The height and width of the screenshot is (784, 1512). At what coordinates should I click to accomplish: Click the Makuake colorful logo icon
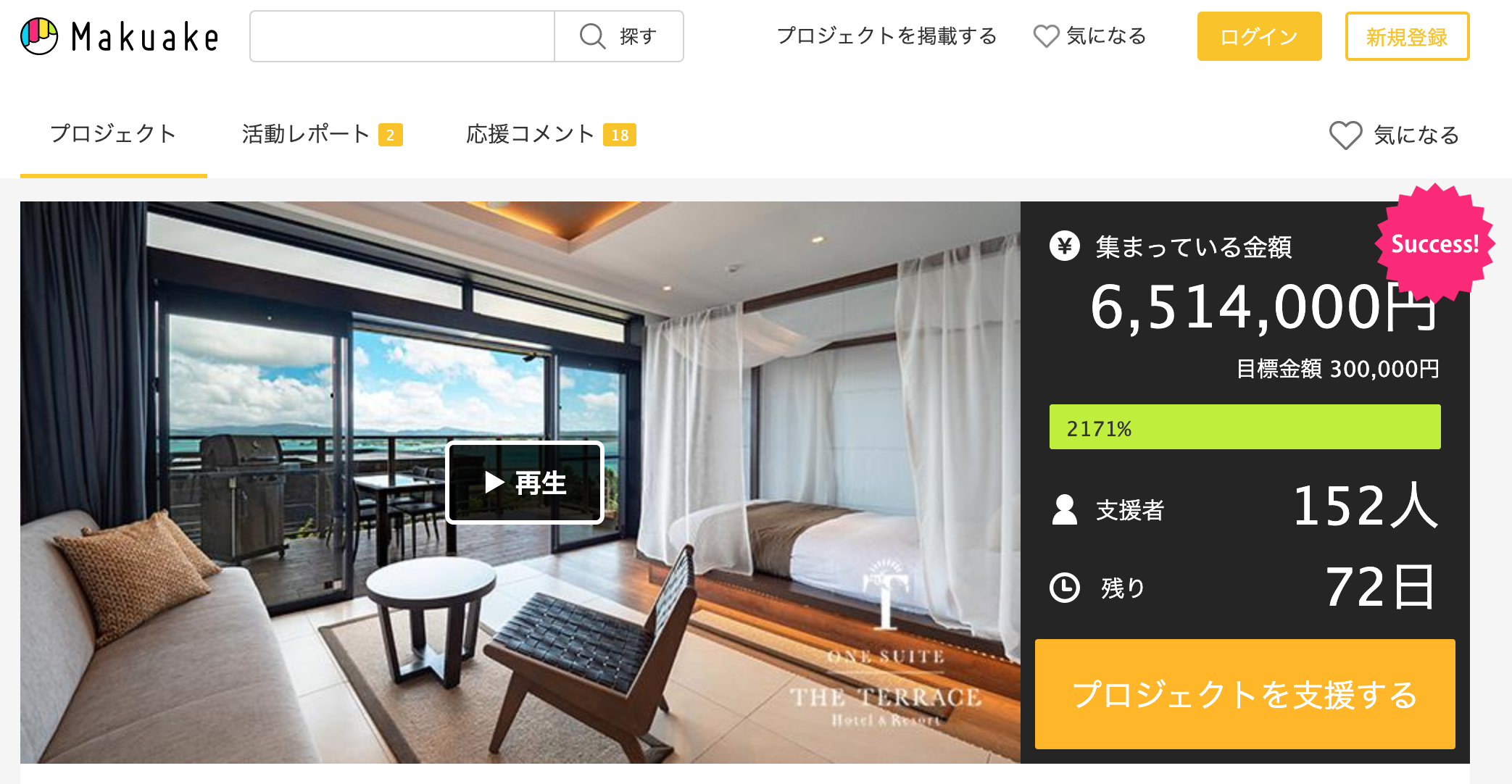point(39,36)
